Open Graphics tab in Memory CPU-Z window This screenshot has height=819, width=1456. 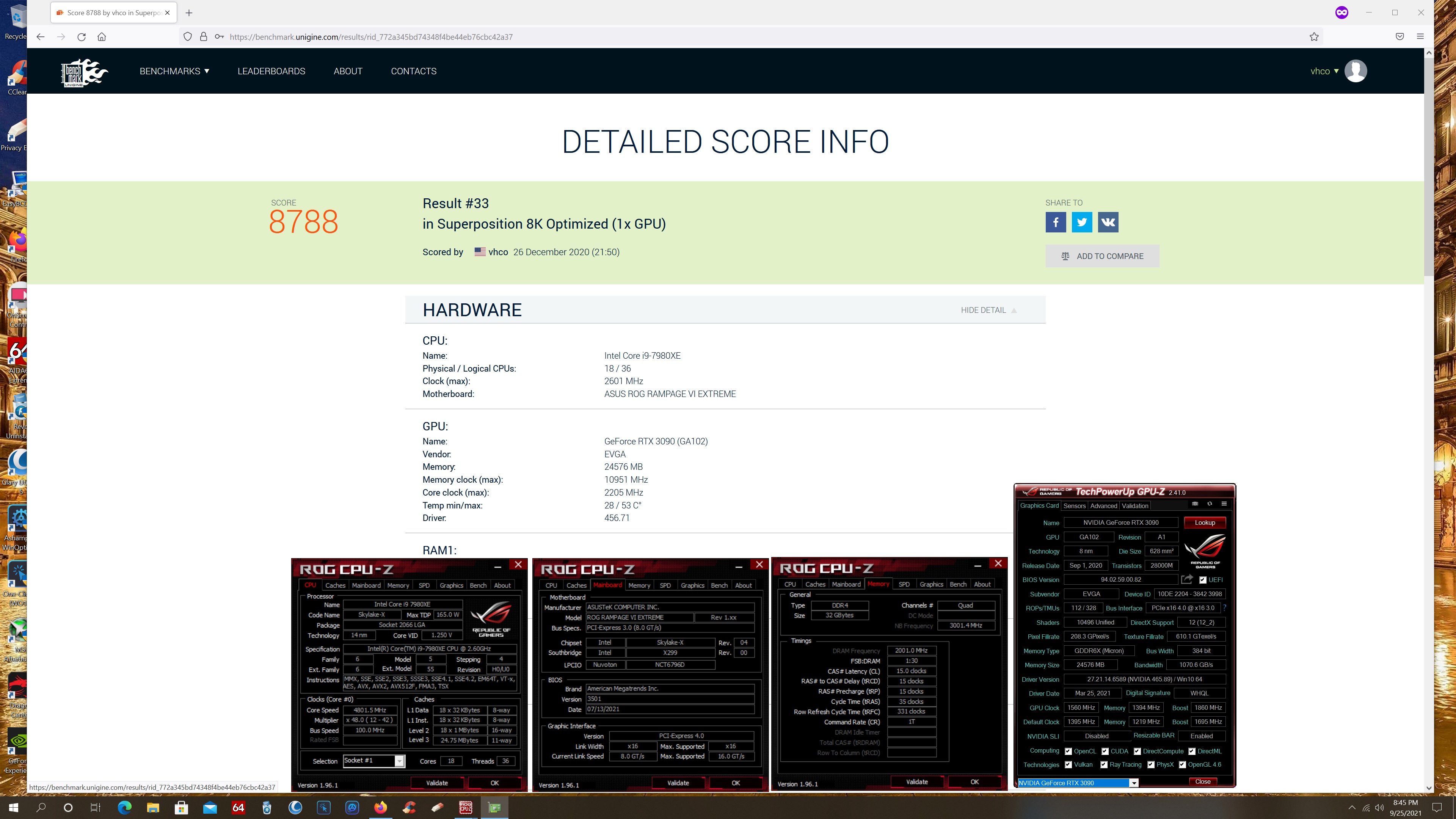(x=931, y=584)
